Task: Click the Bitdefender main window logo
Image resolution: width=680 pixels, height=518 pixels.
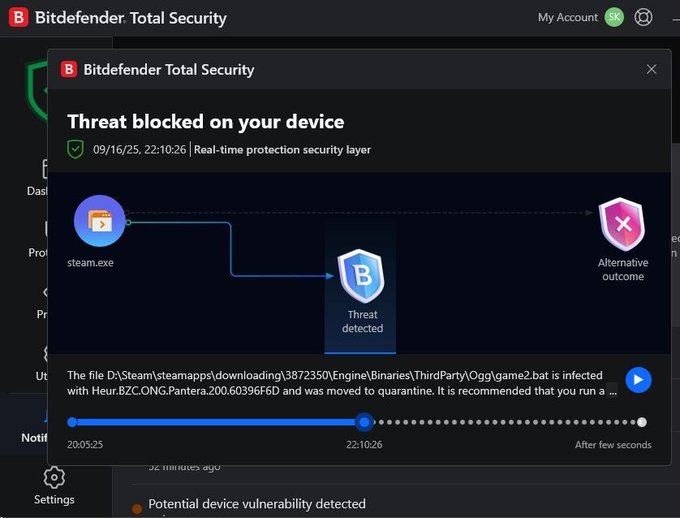Action: tap(18, 17)
